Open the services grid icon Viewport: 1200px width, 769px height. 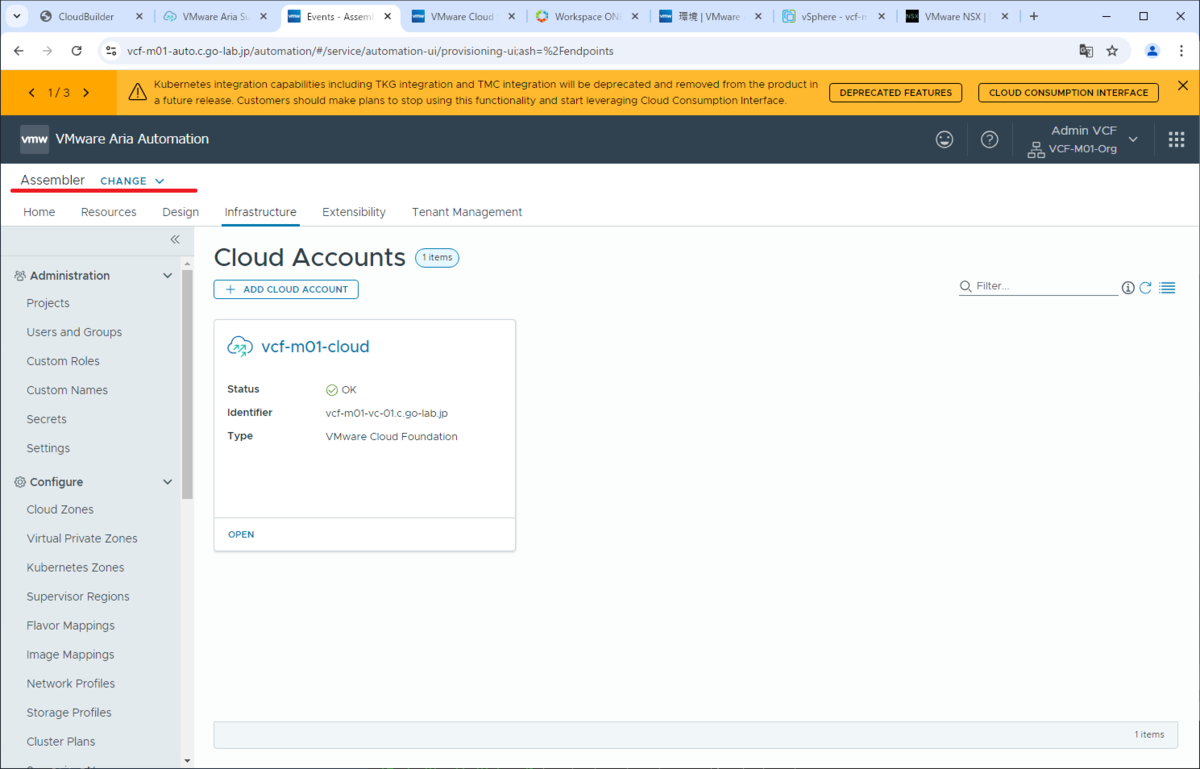(1176, 140)
